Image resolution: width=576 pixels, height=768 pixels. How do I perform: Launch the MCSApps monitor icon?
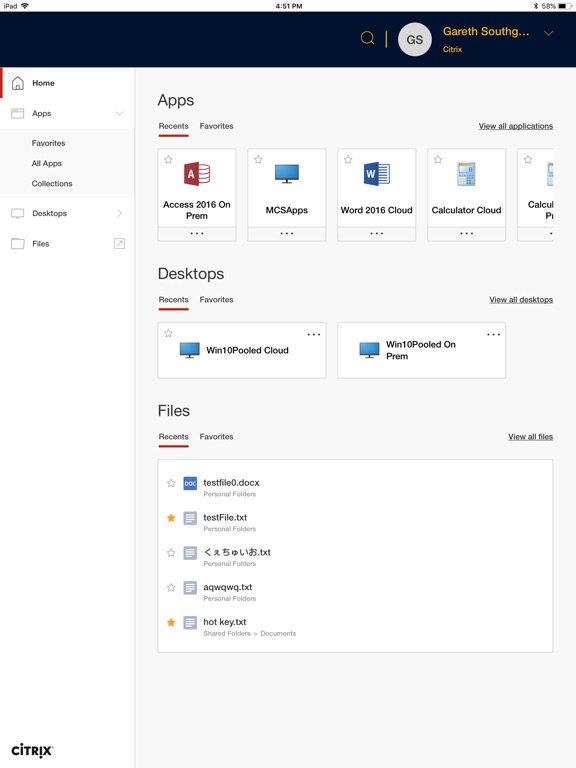pyautogui.click(x=287, y=174)
